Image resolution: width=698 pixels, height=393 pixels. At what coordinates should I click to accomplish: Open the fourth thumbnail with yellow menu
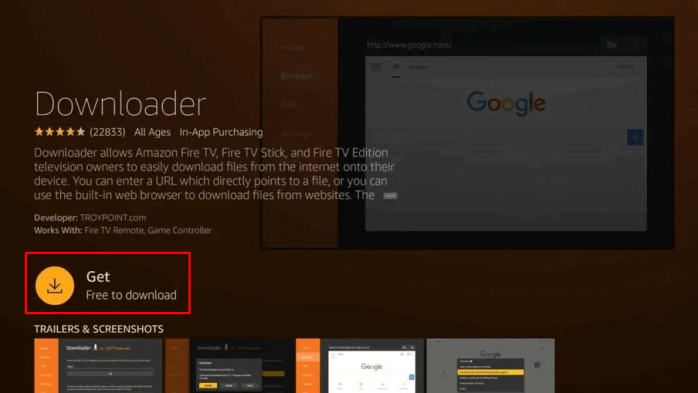point(491,366)
